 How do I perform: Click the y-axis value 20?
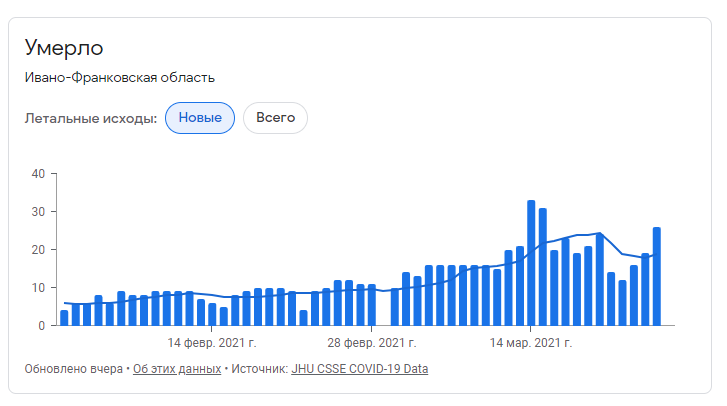point(39,250)
